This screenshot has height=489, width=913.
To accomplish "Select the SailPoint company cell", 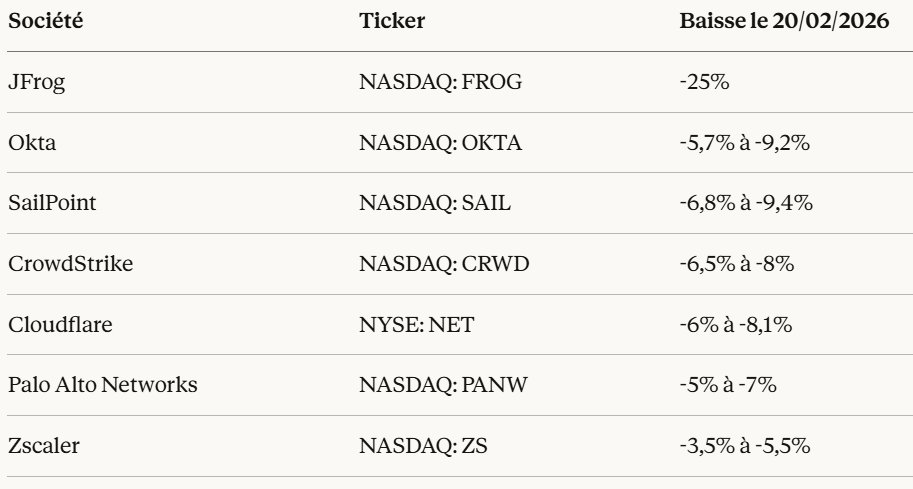I will pos(52,203).
